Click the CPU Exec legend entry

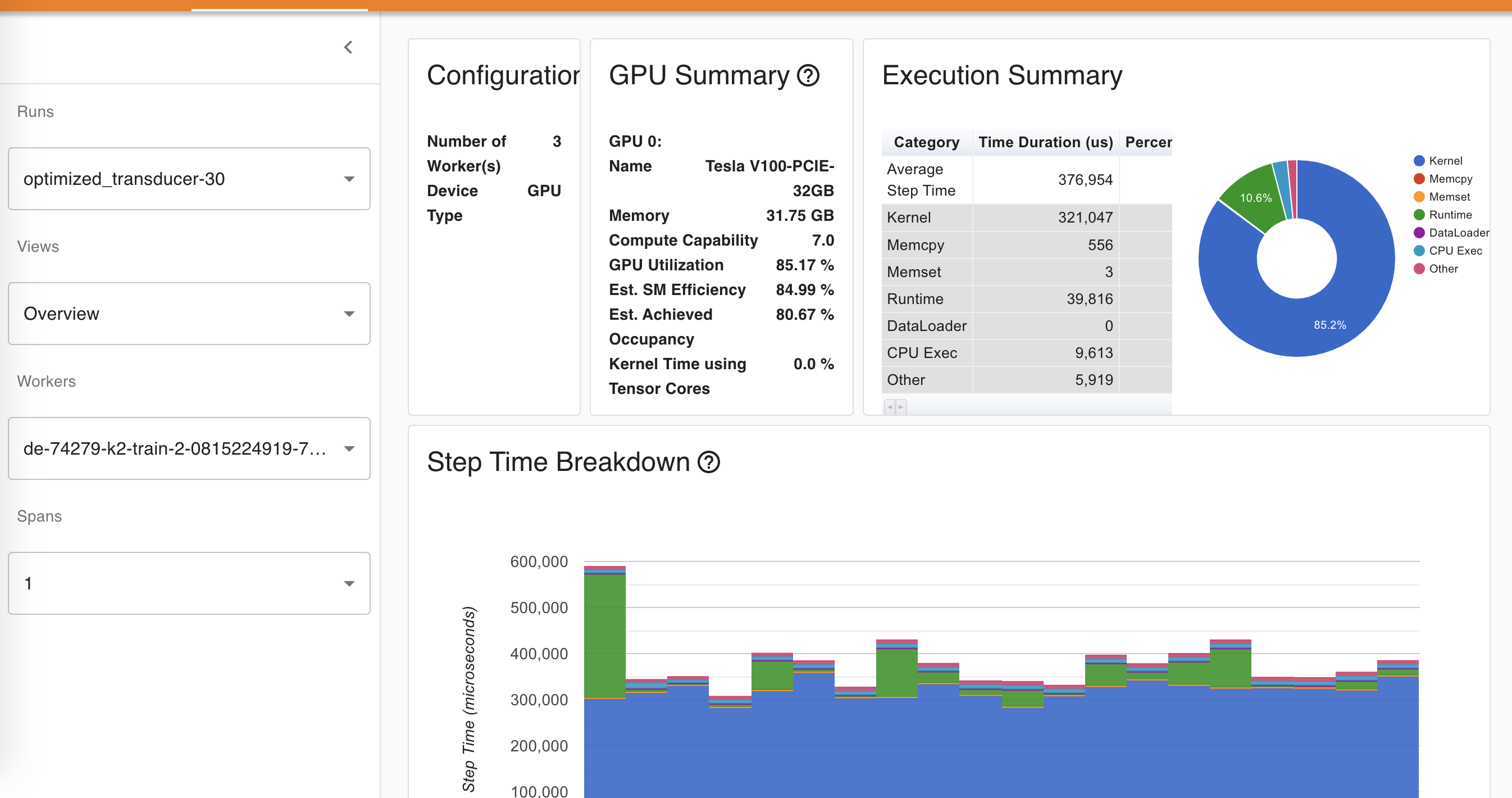[x=1455, y=251]
